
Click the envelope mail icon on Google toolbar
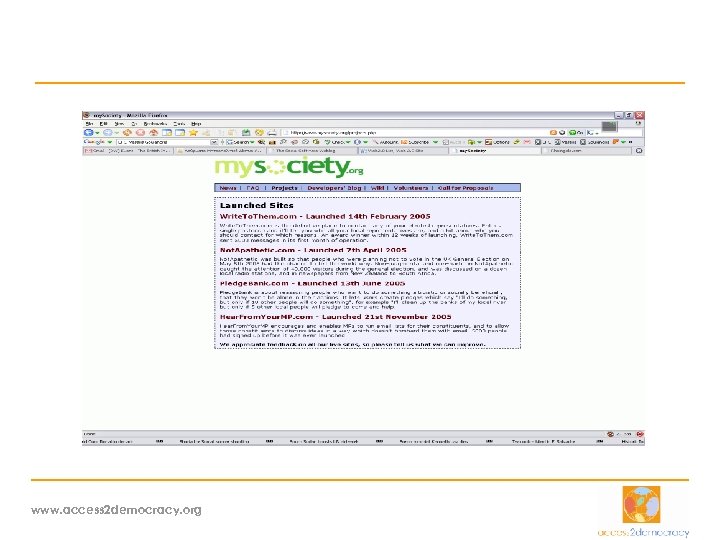527,142
